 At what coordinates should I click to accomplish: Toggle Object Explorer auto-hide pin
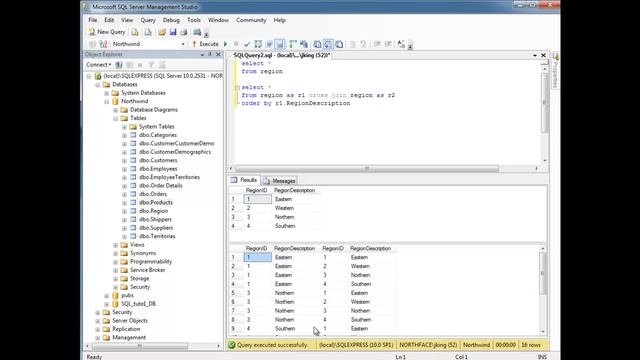(210, 54)
